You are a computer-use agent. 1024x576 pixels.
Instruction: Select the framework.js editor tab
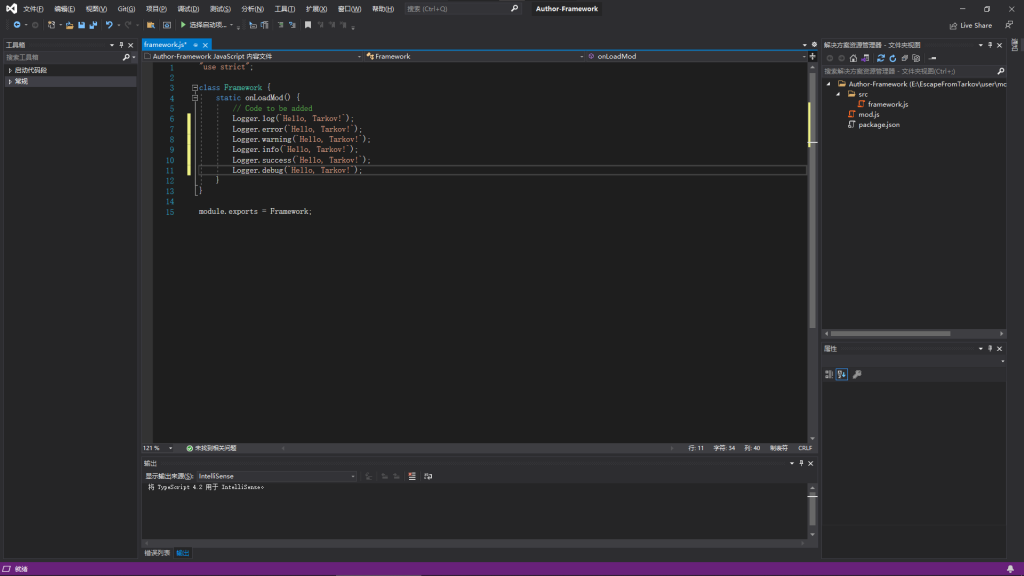coord(165,45)
